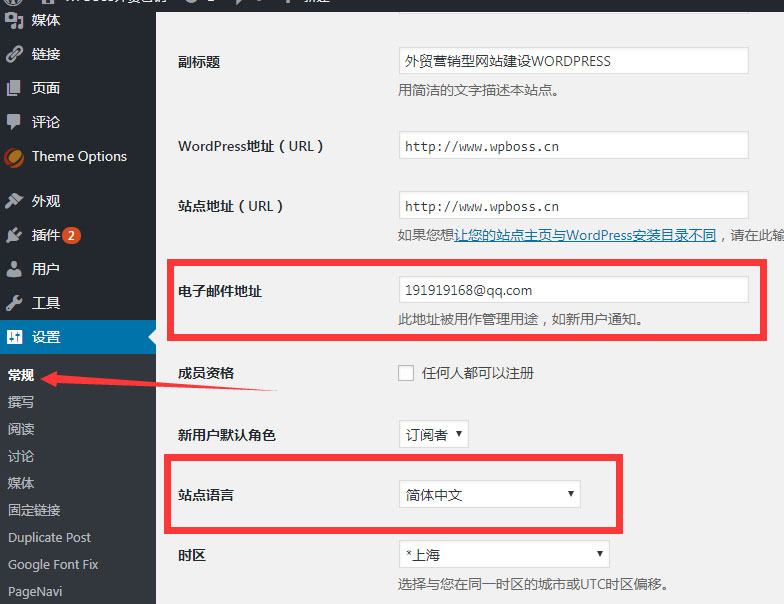Click the Media icon in sidebar
The image size is (784, 604).
pos(14,20)
